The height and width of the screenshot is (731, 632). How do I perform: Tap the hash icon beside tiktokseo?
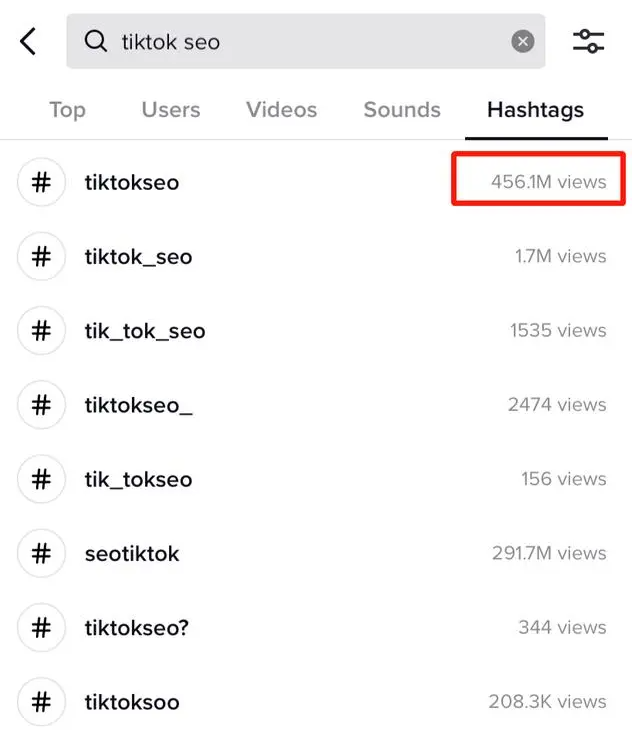point(41,183)
